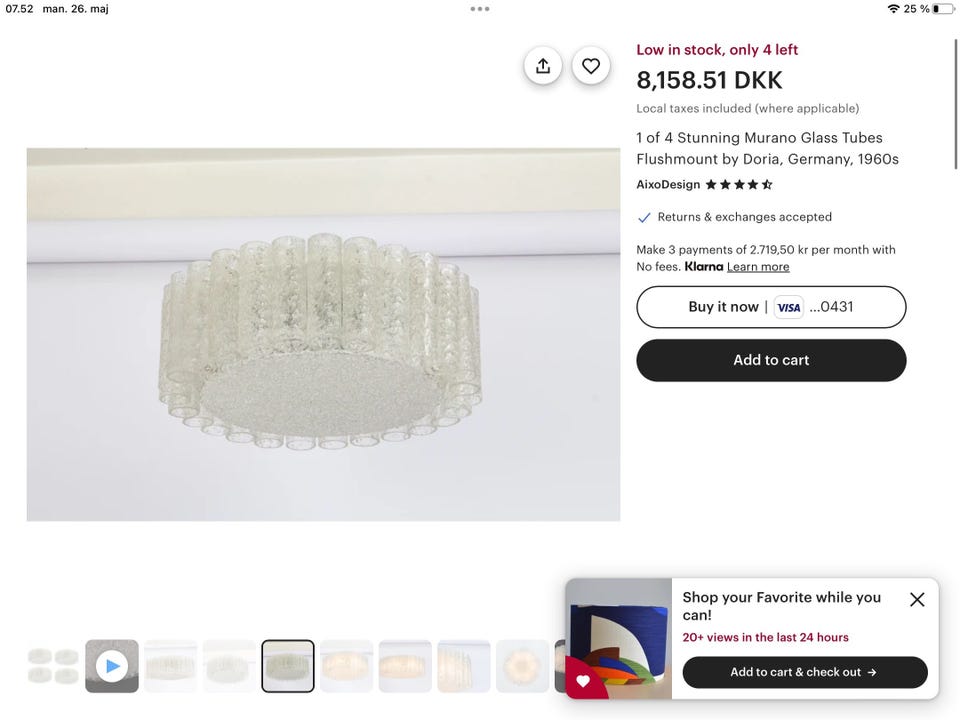Play the product video thumbnail
The height and width of the screenshot is (720, 960).
(x=112, y=666)
